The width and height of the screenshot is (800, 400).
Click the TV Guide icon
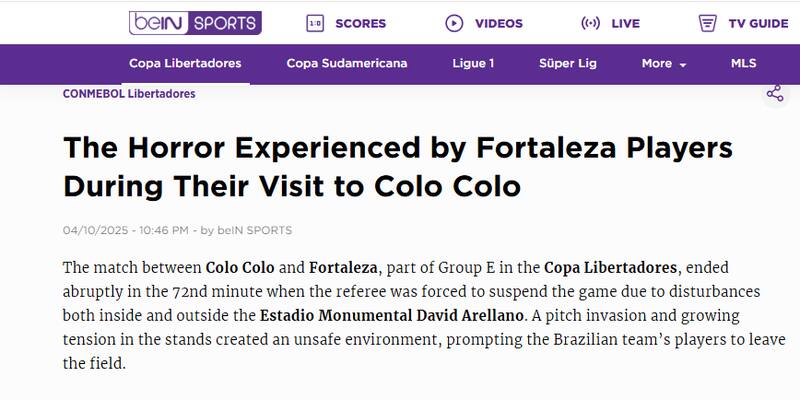[708, 22]
